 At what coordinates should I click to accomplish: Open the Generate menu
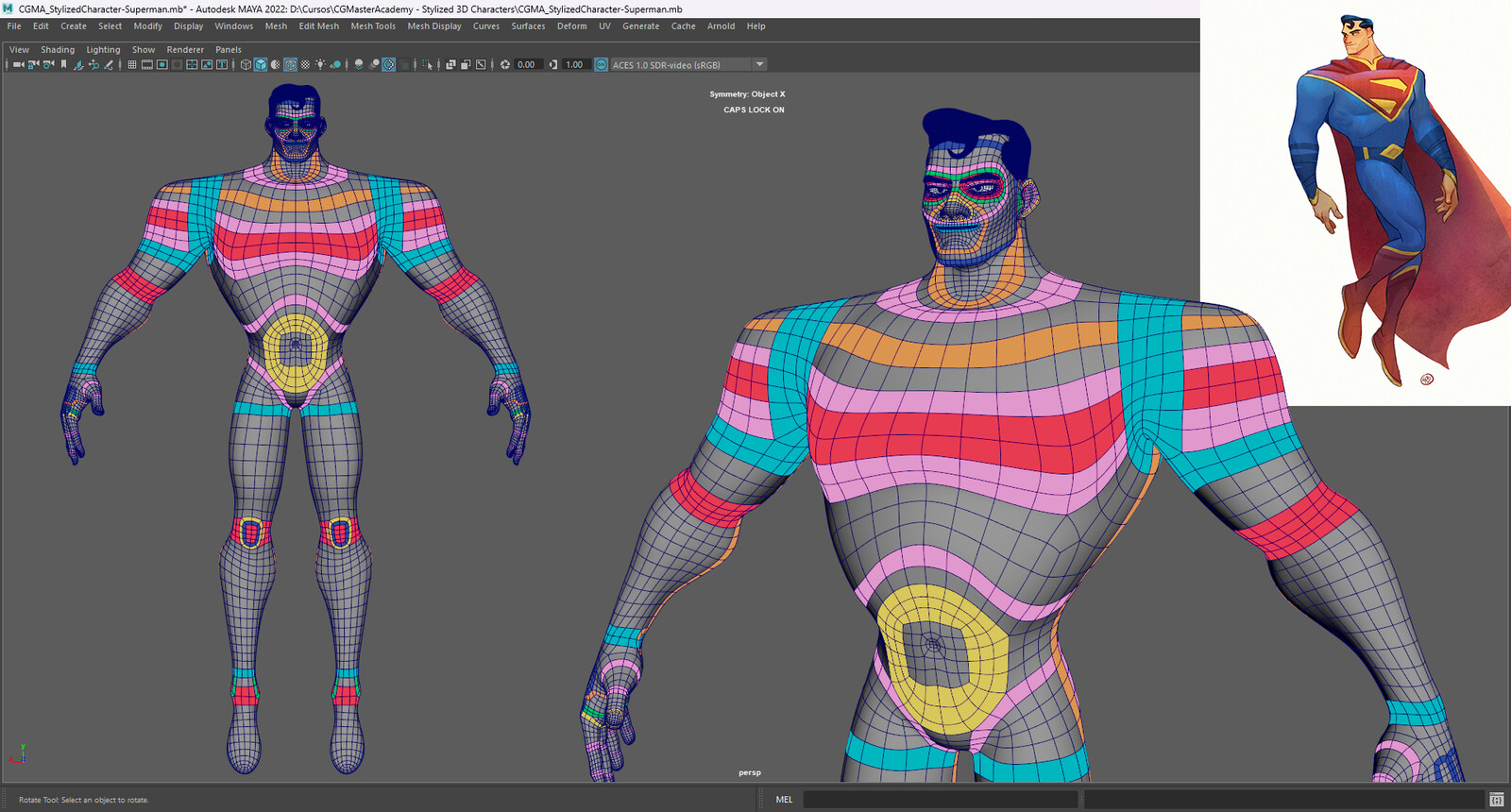click(x=640, y=26)
